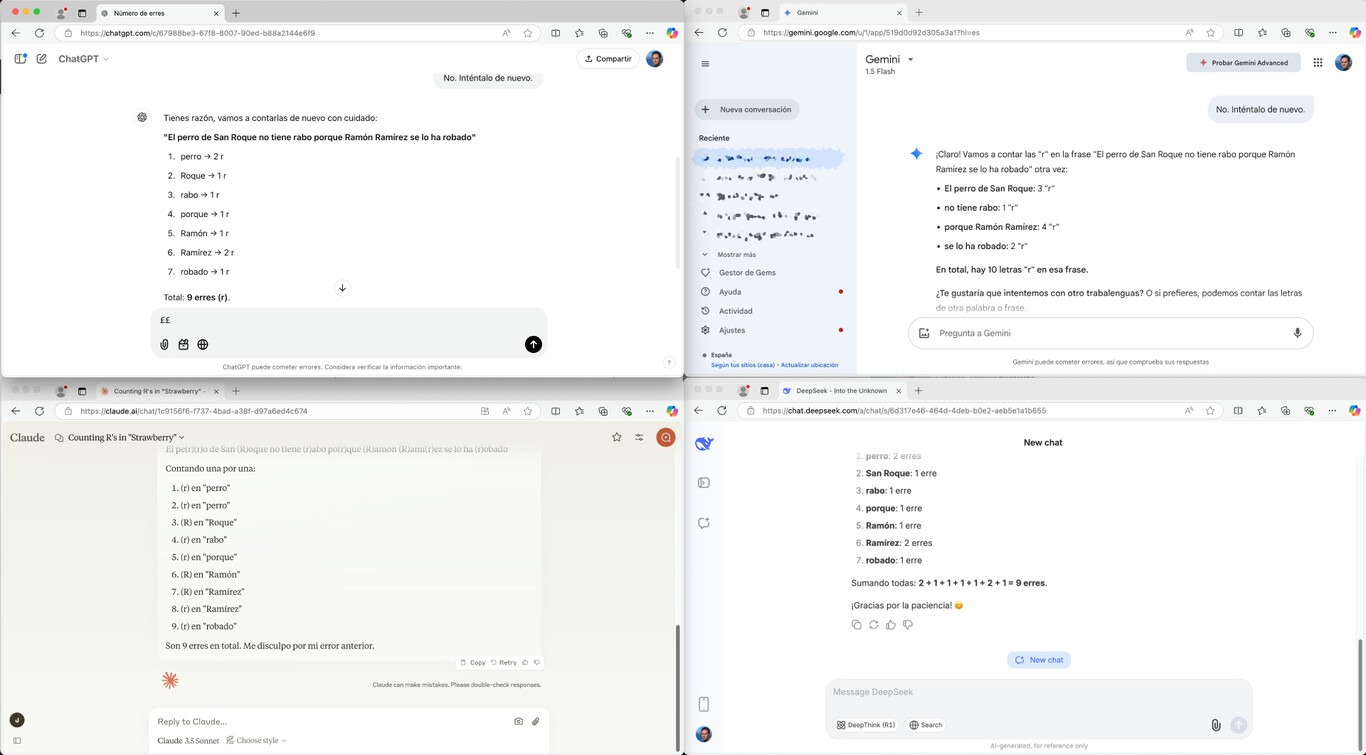Open the Choose style dropdown in Claude
Viewport: 1366px width, 755px height.
(257, 741)
